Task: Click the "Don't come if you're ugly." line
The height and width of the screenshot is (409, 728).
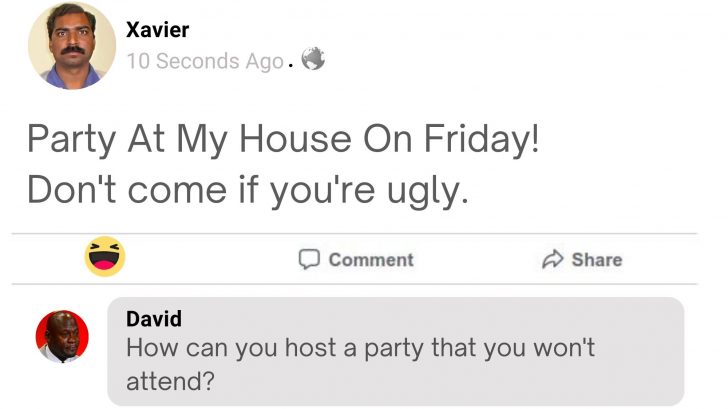Action: coord(246,189)
